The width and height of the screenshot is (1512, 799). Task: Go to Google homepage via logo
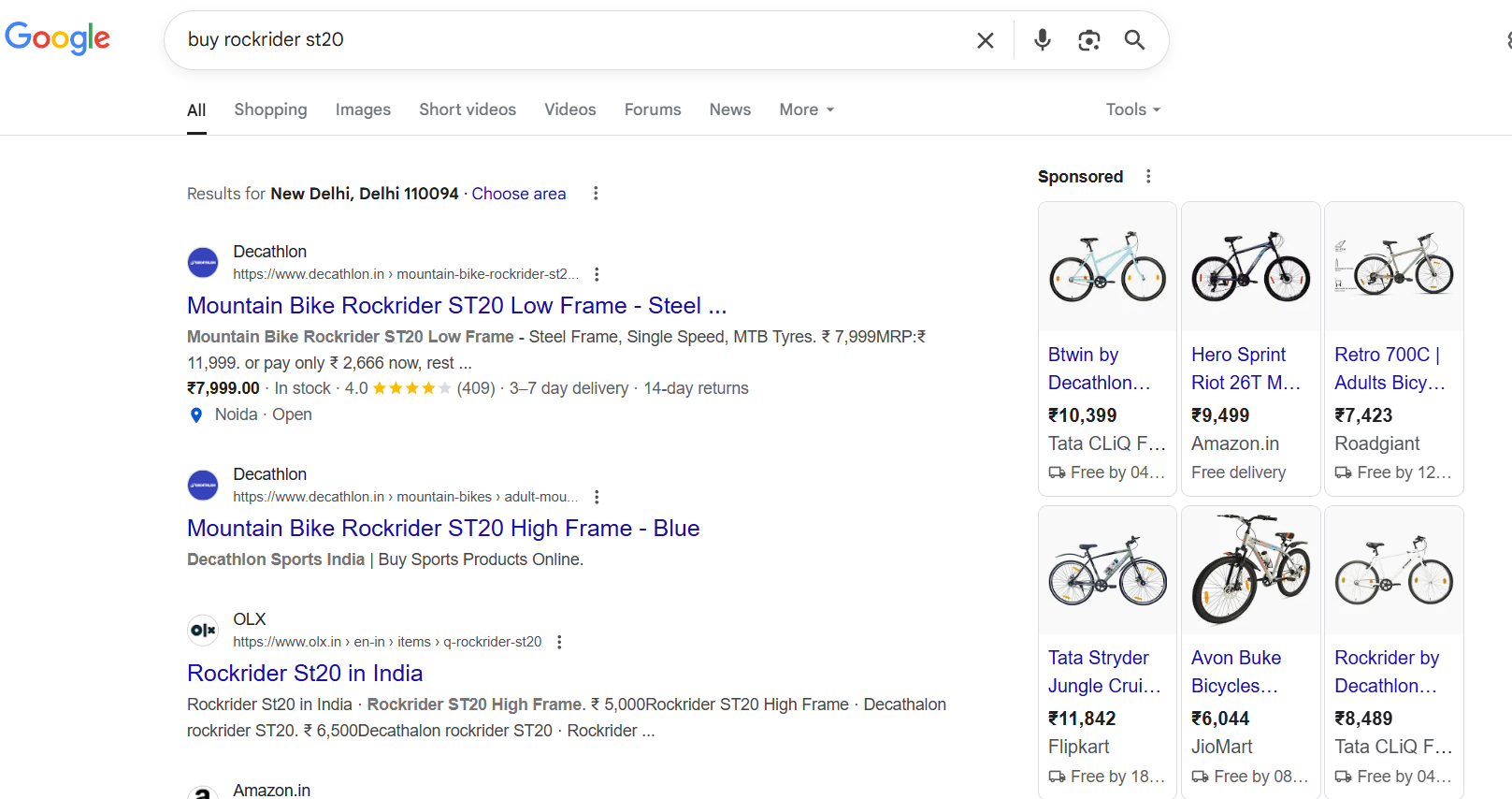coord(58,38)
